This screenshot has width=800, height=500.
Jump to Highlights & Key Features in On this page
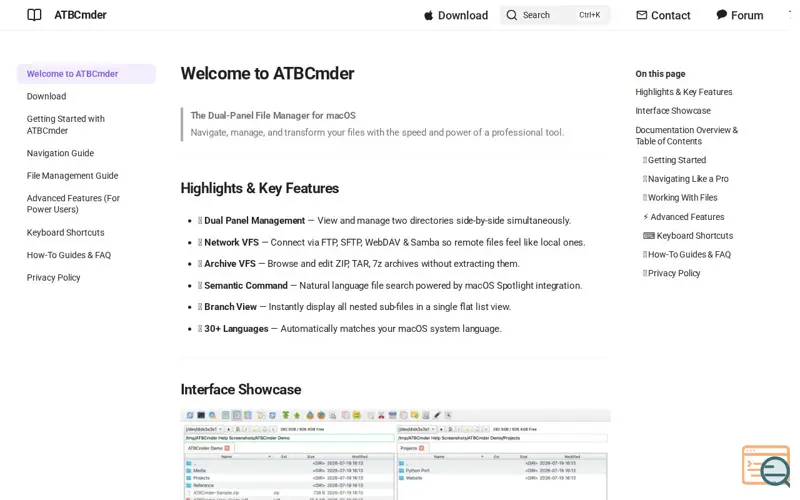684,92
